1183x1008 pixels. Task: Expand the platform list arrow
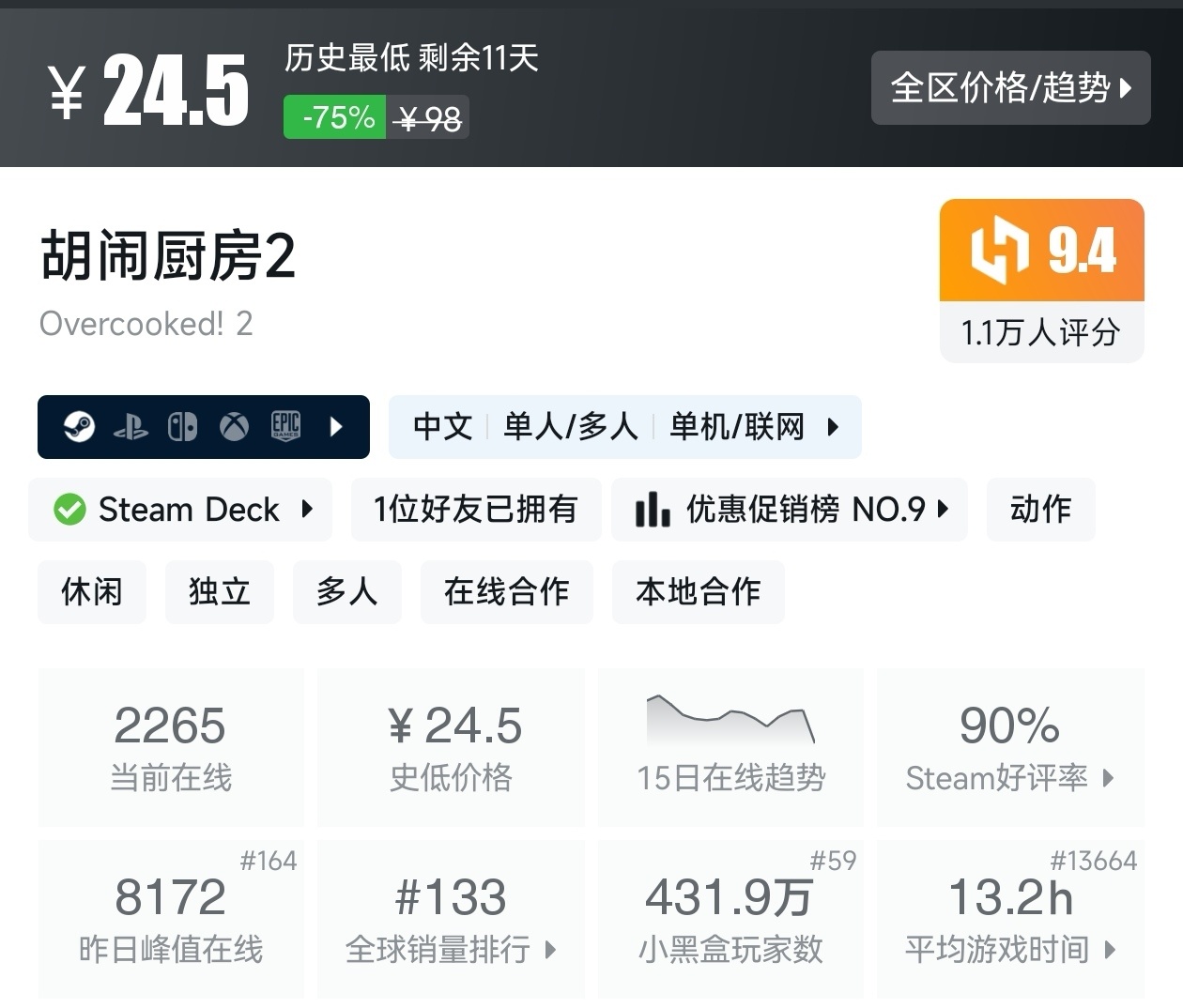click(337, 427)
